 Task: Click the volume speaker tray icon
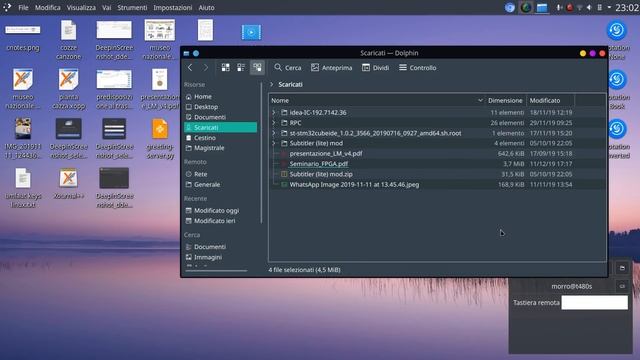click(x=589, y=7)
